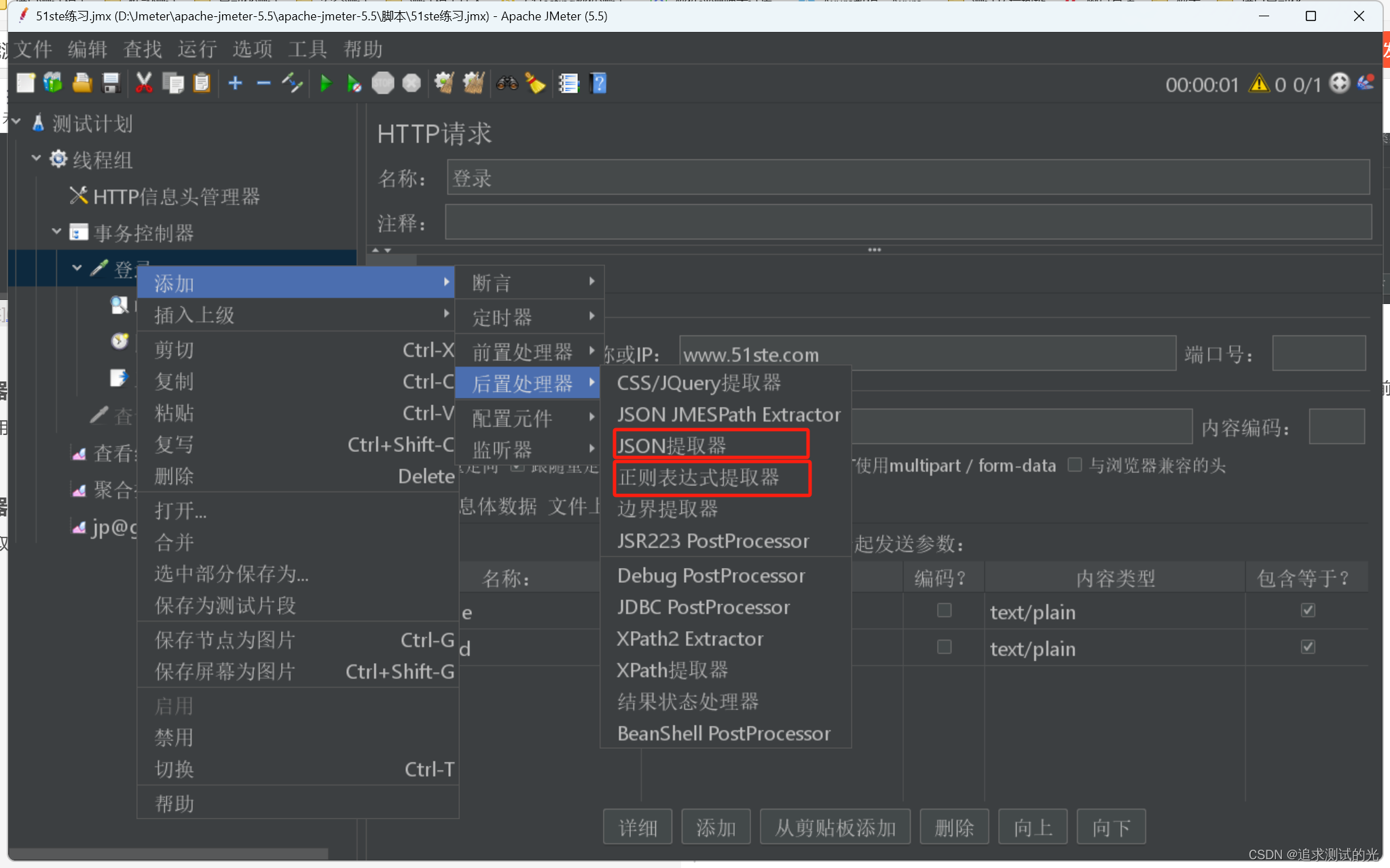
Task: Select HTTP信息头管理器 tree item
Action: (x=165, y=196)
